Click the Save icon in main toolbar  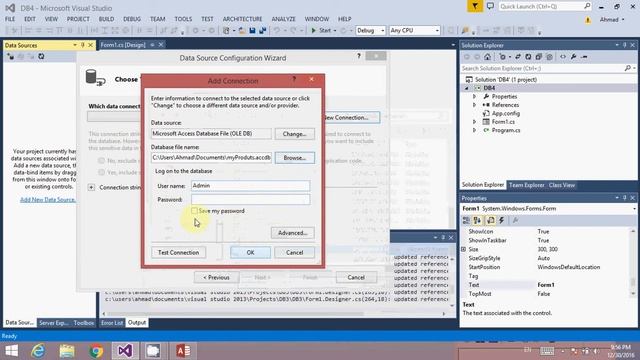252,31
